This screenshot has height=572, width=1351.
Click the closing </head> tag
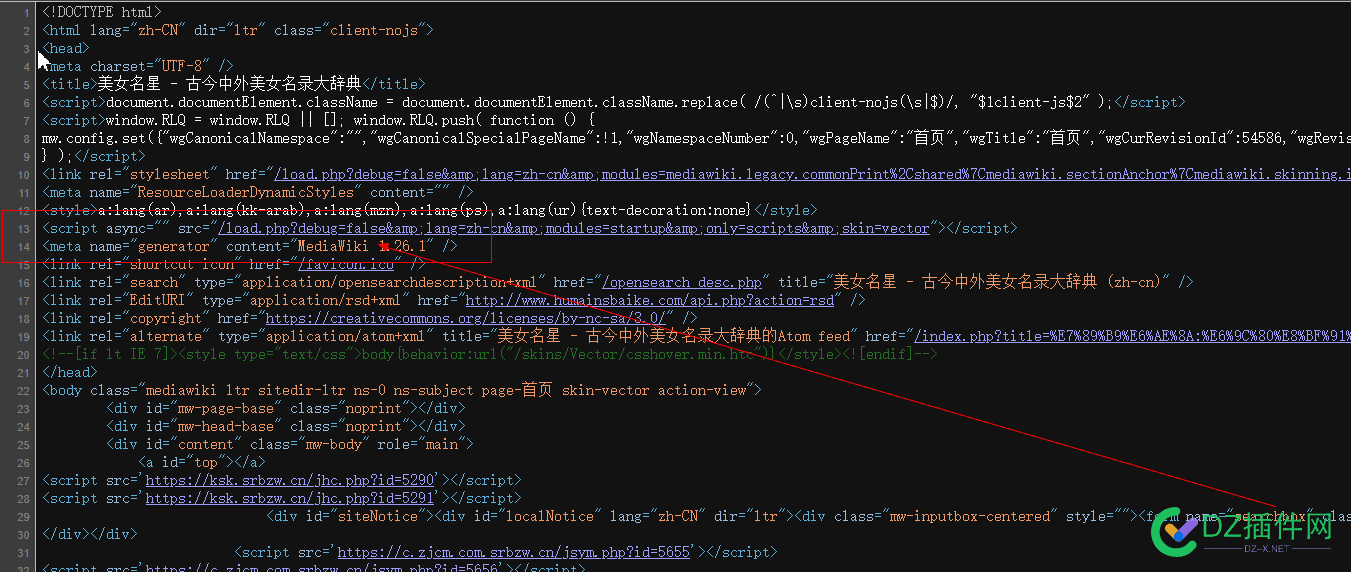tap(70, 372)
